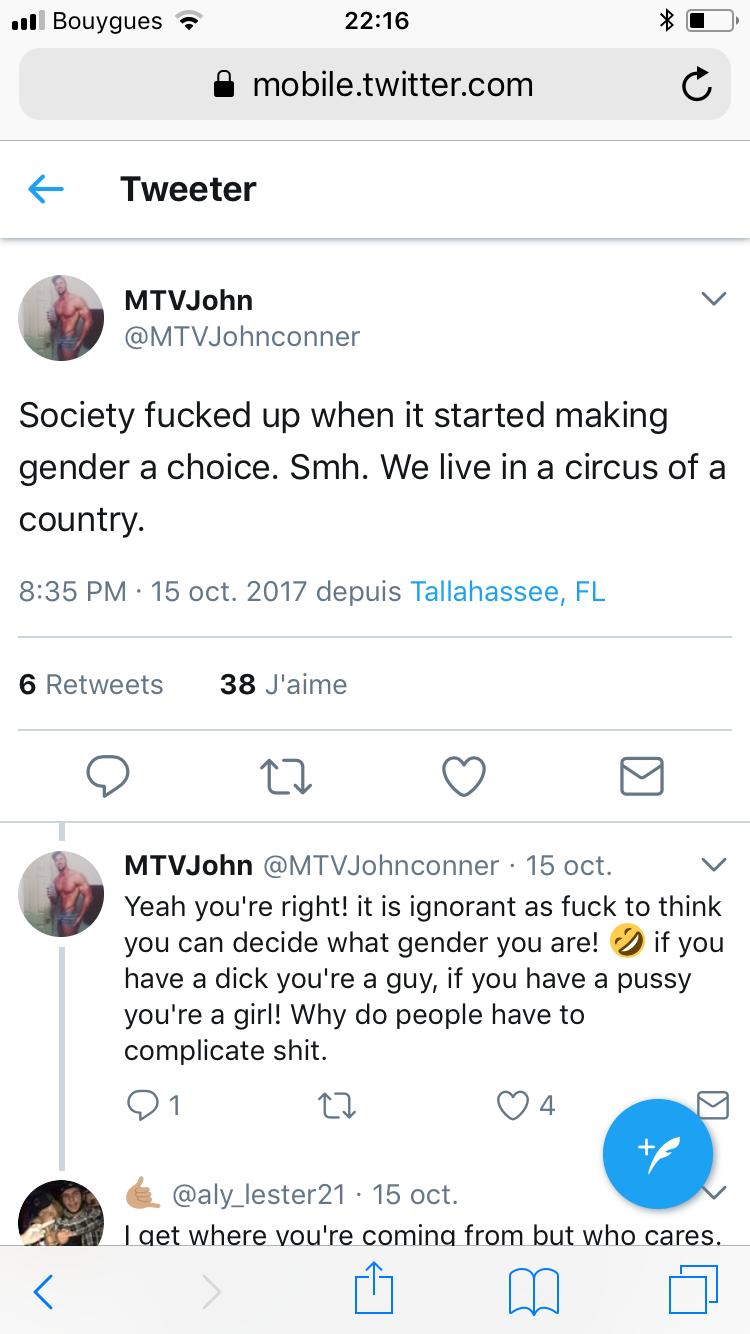Open the Safari share sheet
This screenshot has height=1334, width=750.
[375, 1289]
